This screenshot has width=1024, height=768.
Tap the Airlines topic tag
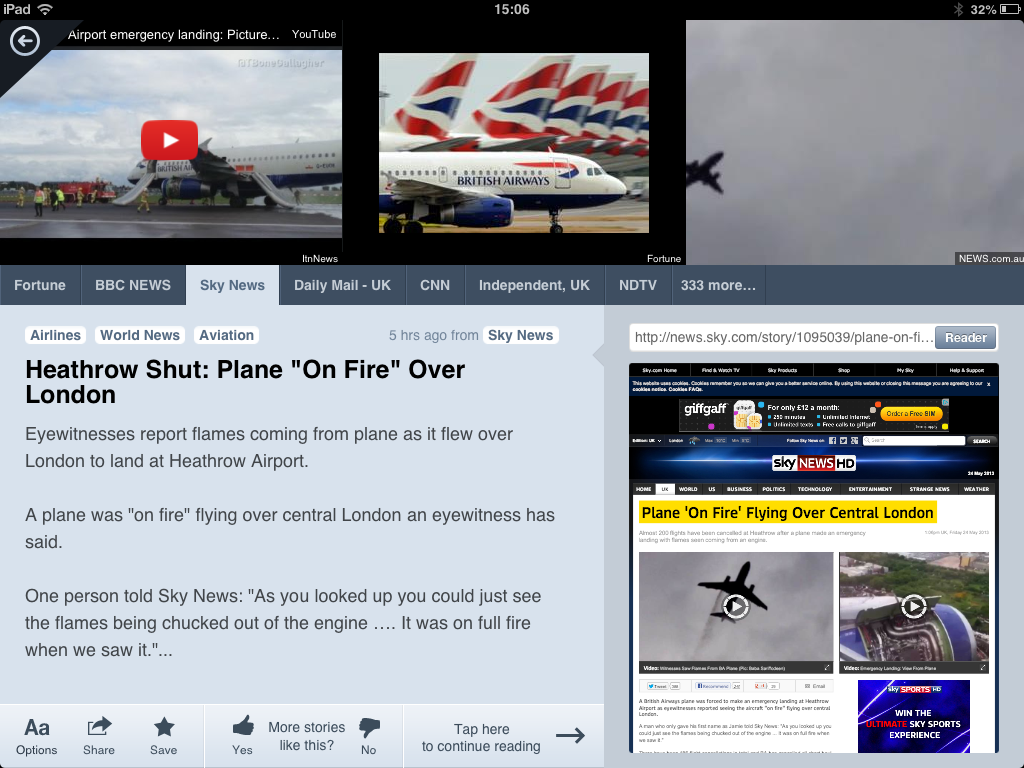tap(56, 335)
